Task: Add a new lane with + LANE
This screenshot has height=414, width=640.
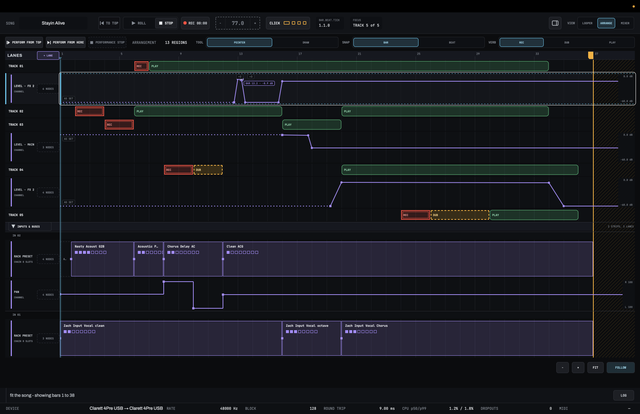Action: 48,56
